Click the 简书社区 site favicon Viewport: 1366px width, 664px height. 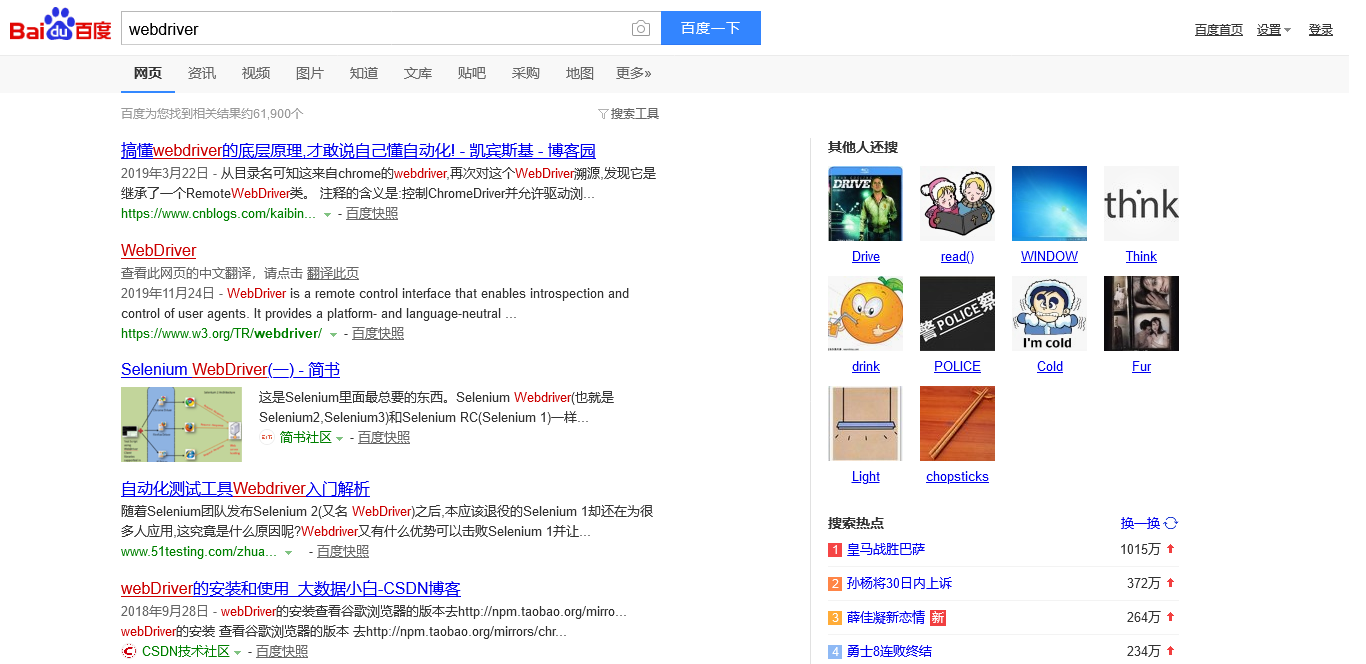(267, 438)
